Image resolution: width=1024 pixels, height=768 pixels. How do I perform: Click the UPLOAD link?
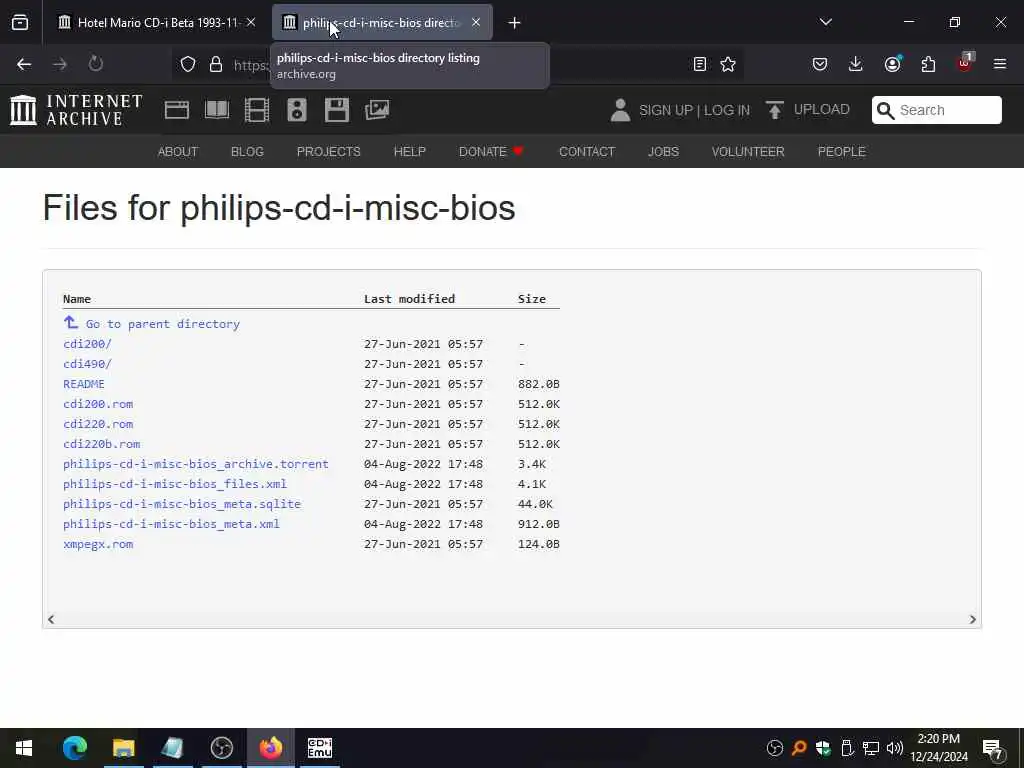(822, 110)
